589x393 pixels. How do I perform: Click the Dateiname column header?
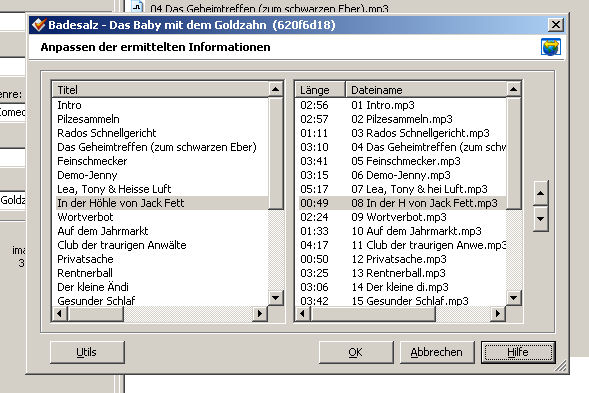426,90
